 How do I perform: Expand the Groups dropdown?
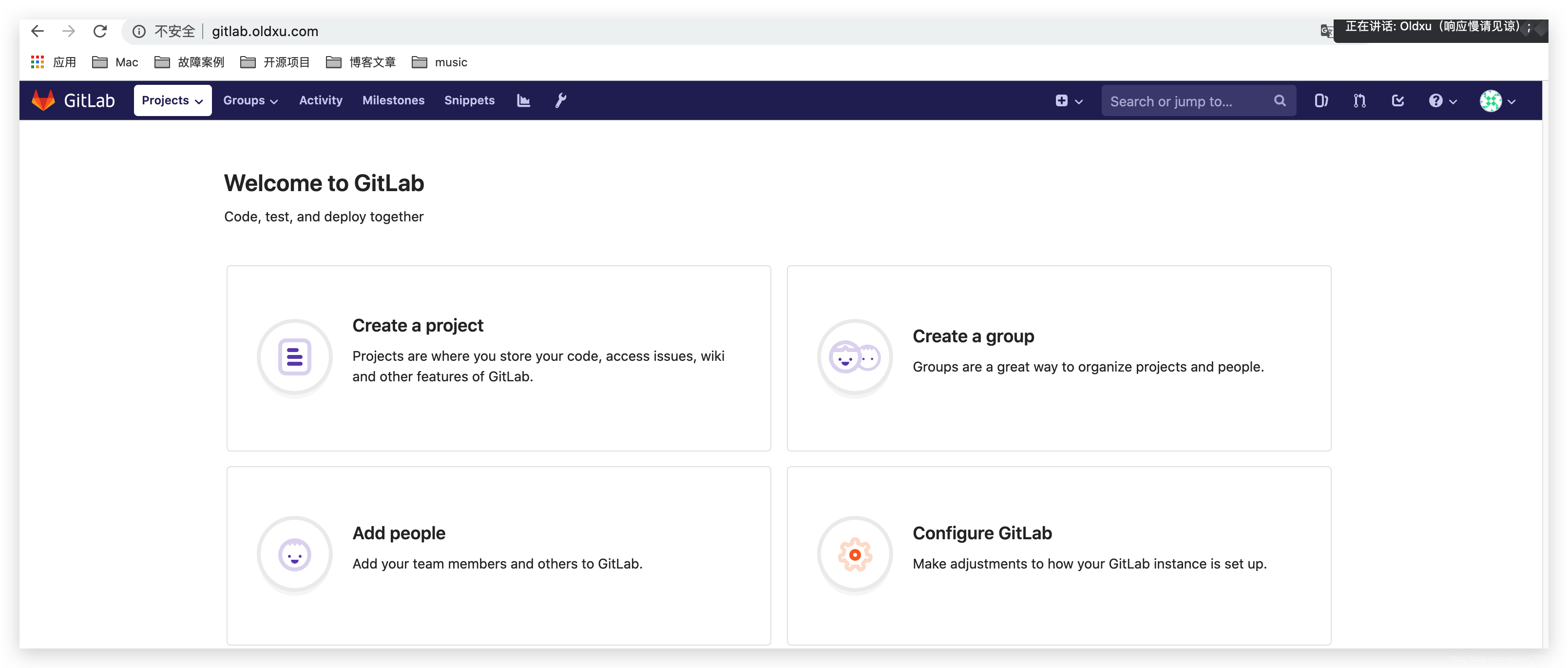tap(250, 100)
